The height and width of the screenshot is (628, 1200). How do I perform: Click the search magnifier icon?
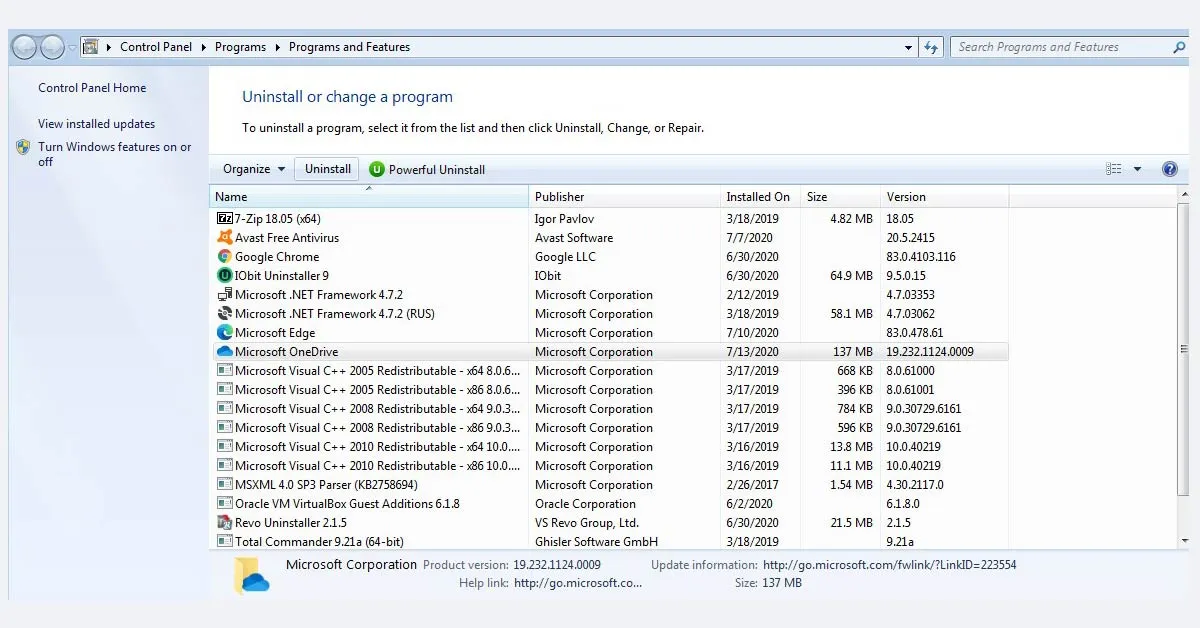coord(1179,47)
